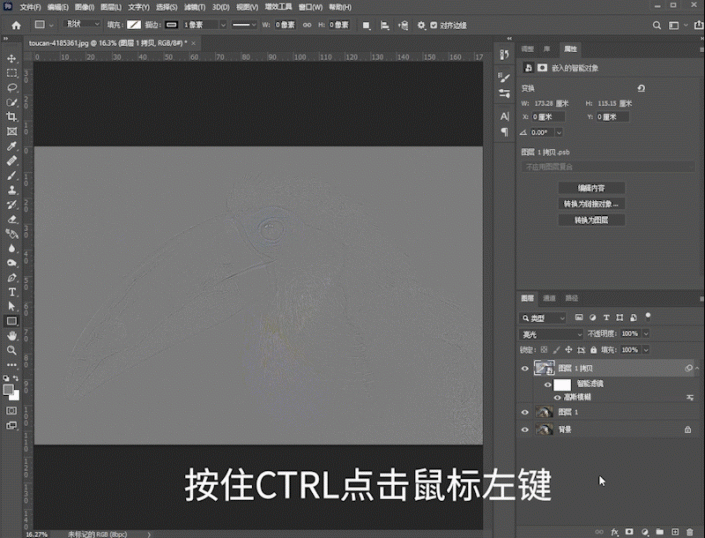Select the Clone Stamp tool
Image resolution: width=705 pixels, height=538 pixels.
click(x=12, y=190)
